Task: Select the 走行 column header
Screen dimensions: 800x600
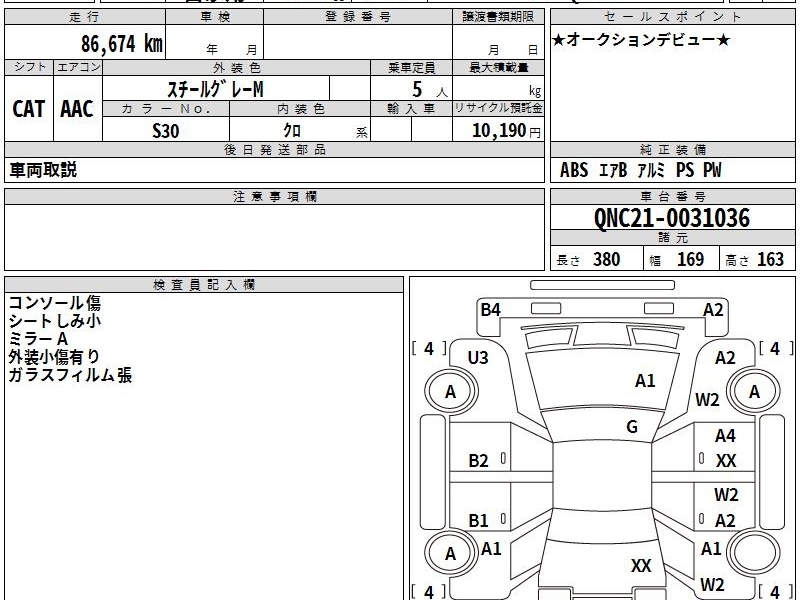Action: 85,17
